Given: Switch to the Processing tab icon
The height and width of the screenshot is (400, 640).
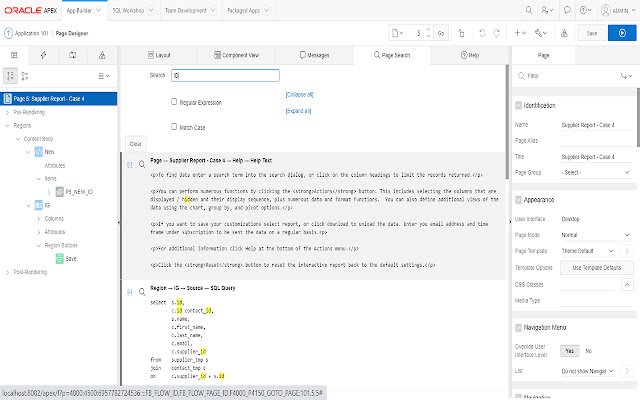Looking at the screenshot, I should point(73,55).
